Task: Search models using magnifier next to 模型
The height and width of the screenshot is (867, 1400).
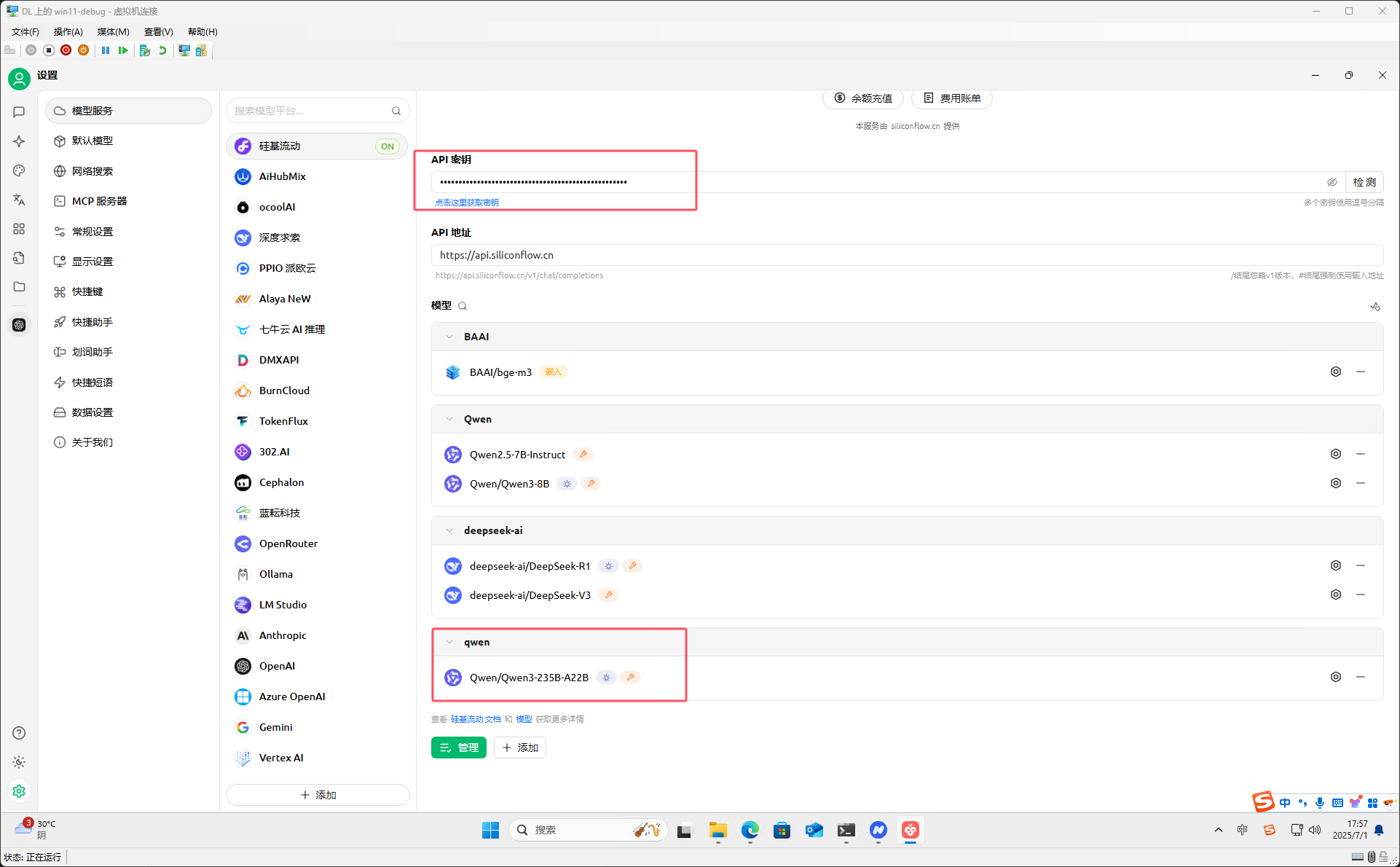Action: (463, 306)
